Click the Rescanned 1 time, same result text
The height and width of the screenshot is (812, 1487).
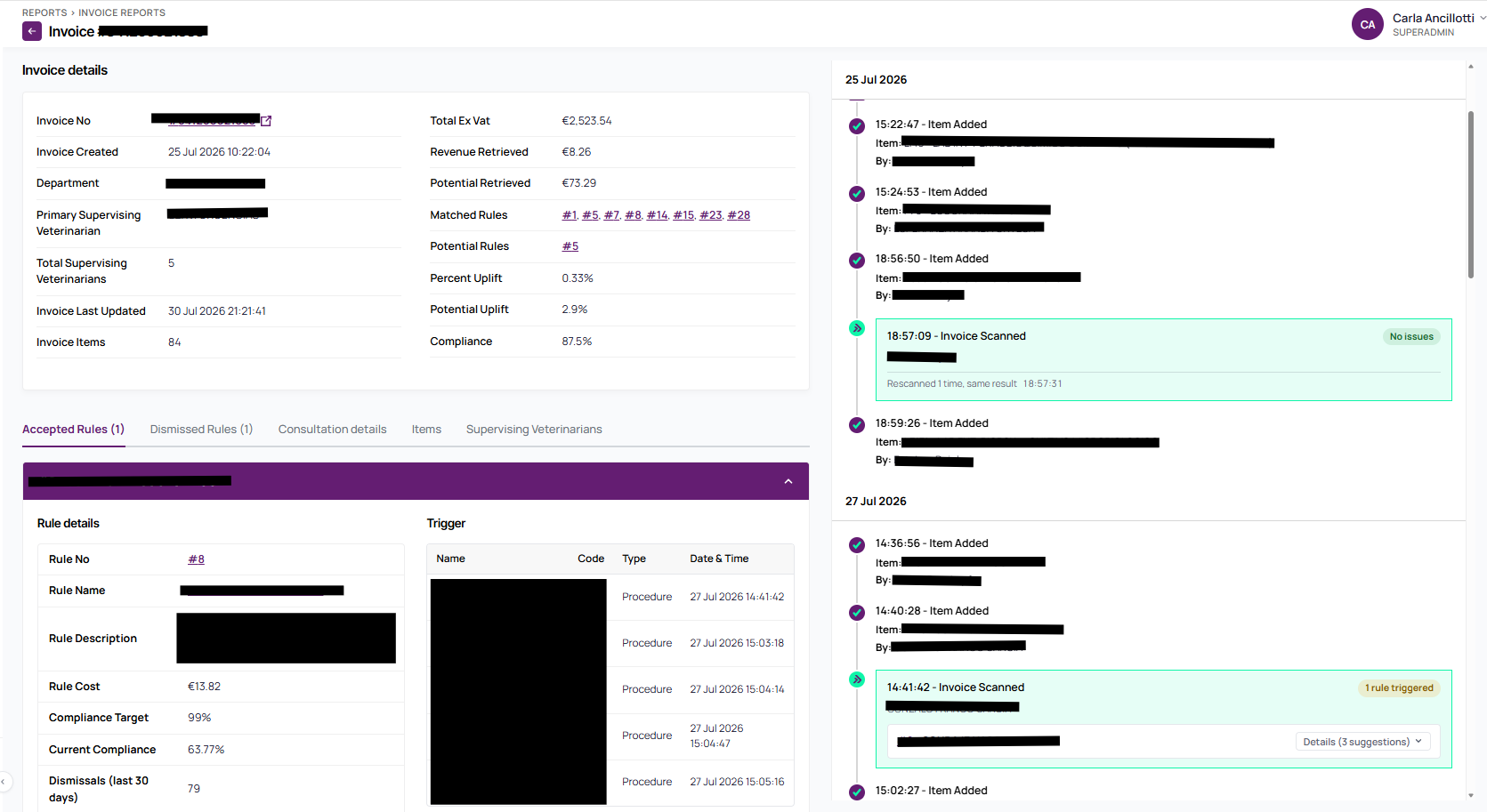(951, 384)
